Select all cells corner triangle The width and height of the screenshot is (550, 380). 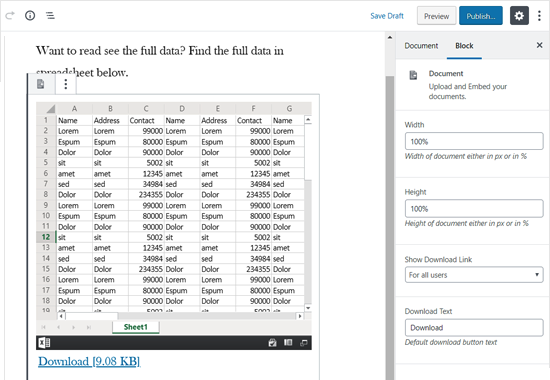tap(51, 108)
